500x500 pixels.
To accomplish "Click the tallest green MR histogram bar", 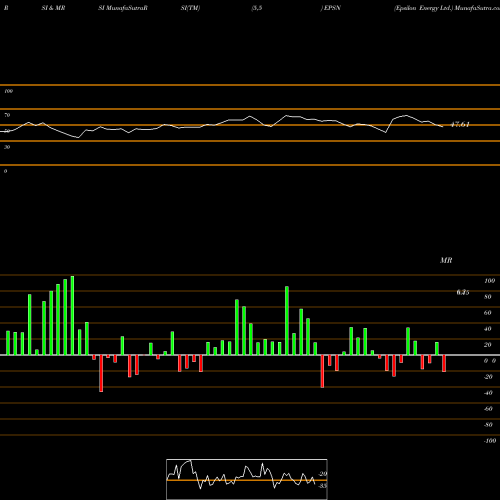I will 72,315.
